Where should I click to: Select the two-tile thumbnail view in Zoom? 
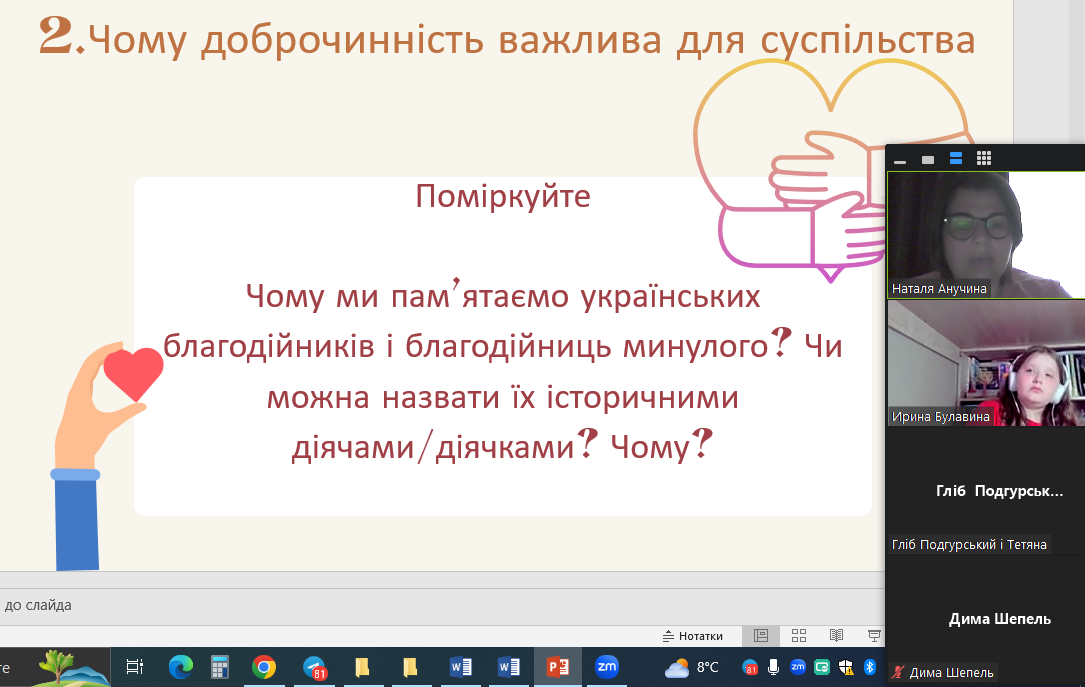click(955, 159)
